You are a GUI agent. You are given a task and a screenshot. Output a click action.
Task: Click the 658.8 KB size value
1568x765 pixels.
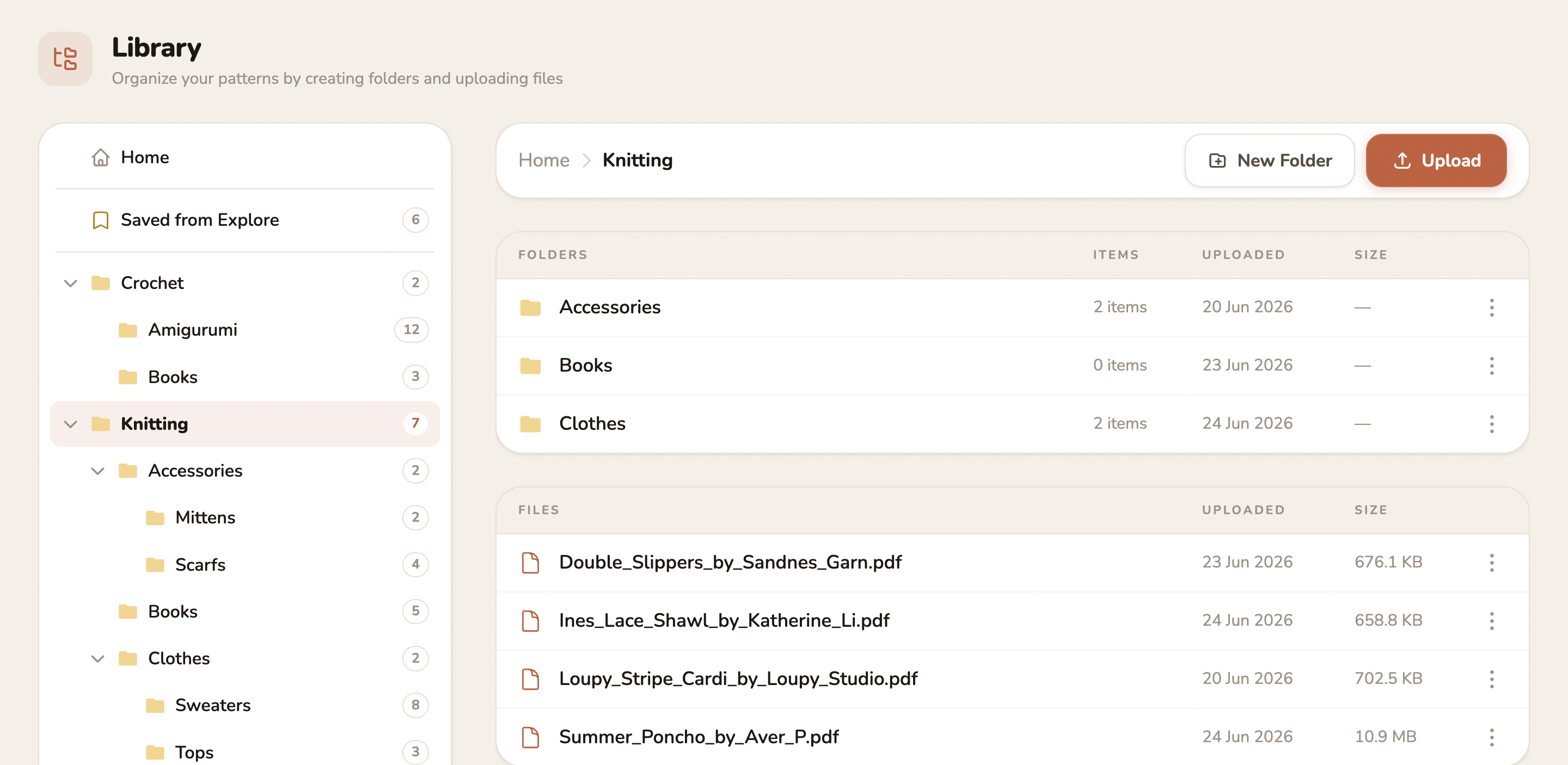[x=1388, y=621]
